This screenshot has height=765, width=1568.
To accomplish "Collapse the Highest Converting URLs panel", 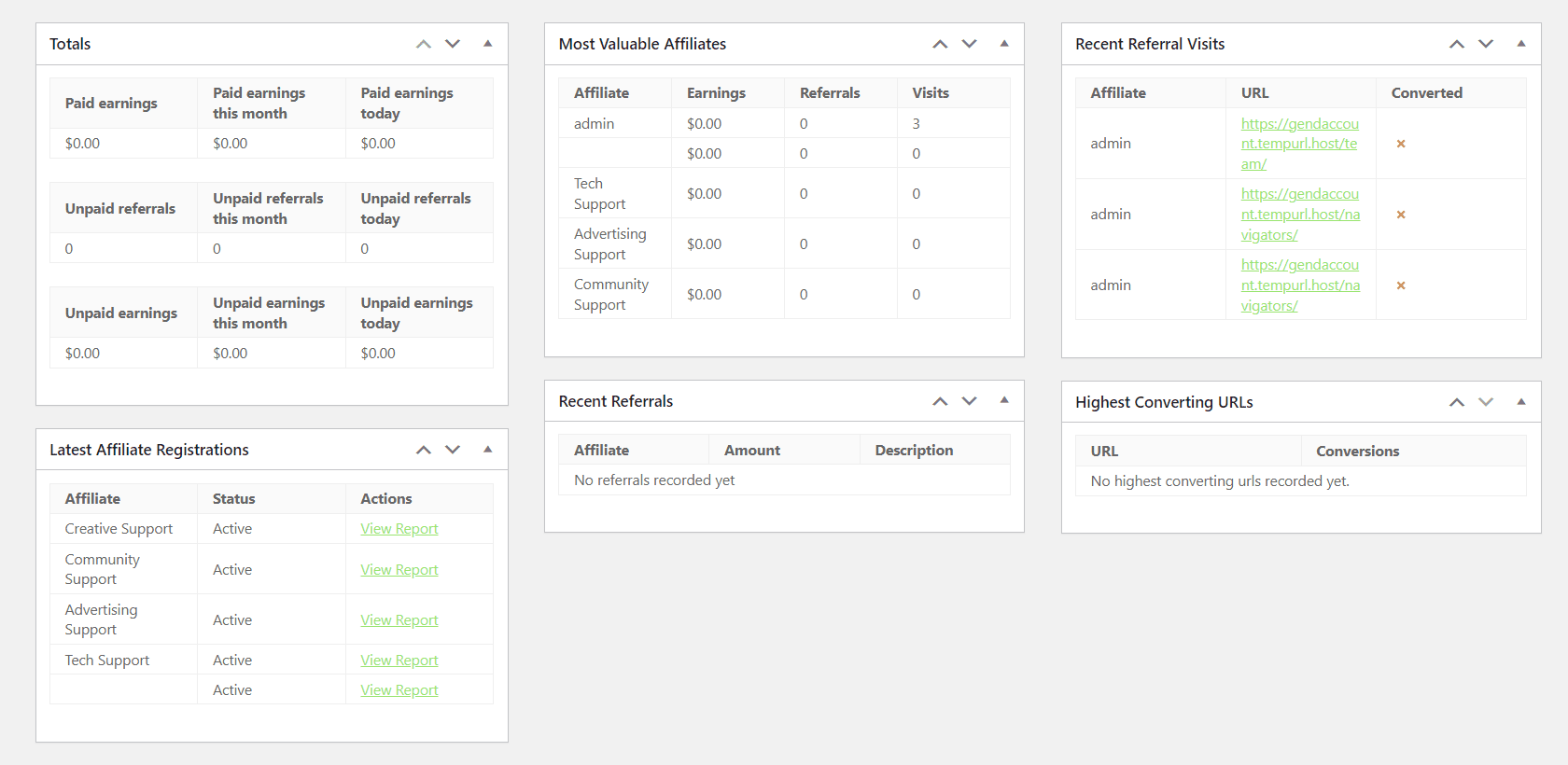I will (1521, 402).
